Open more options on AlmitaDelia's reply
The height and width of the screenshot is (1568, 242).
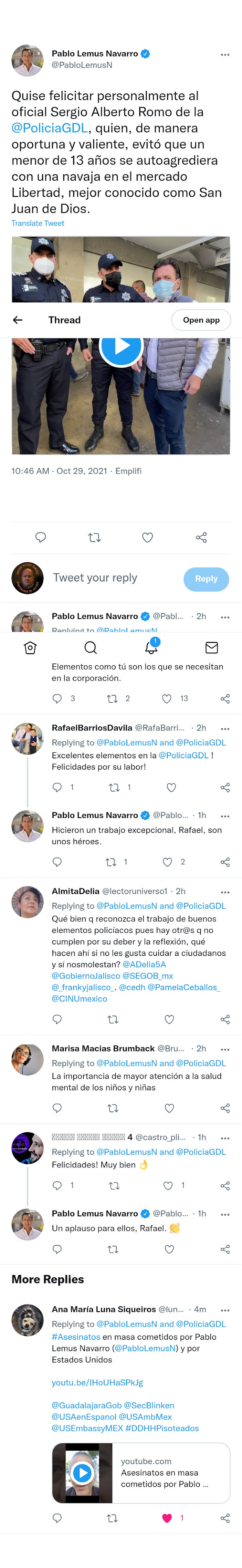tap(225, 892)
